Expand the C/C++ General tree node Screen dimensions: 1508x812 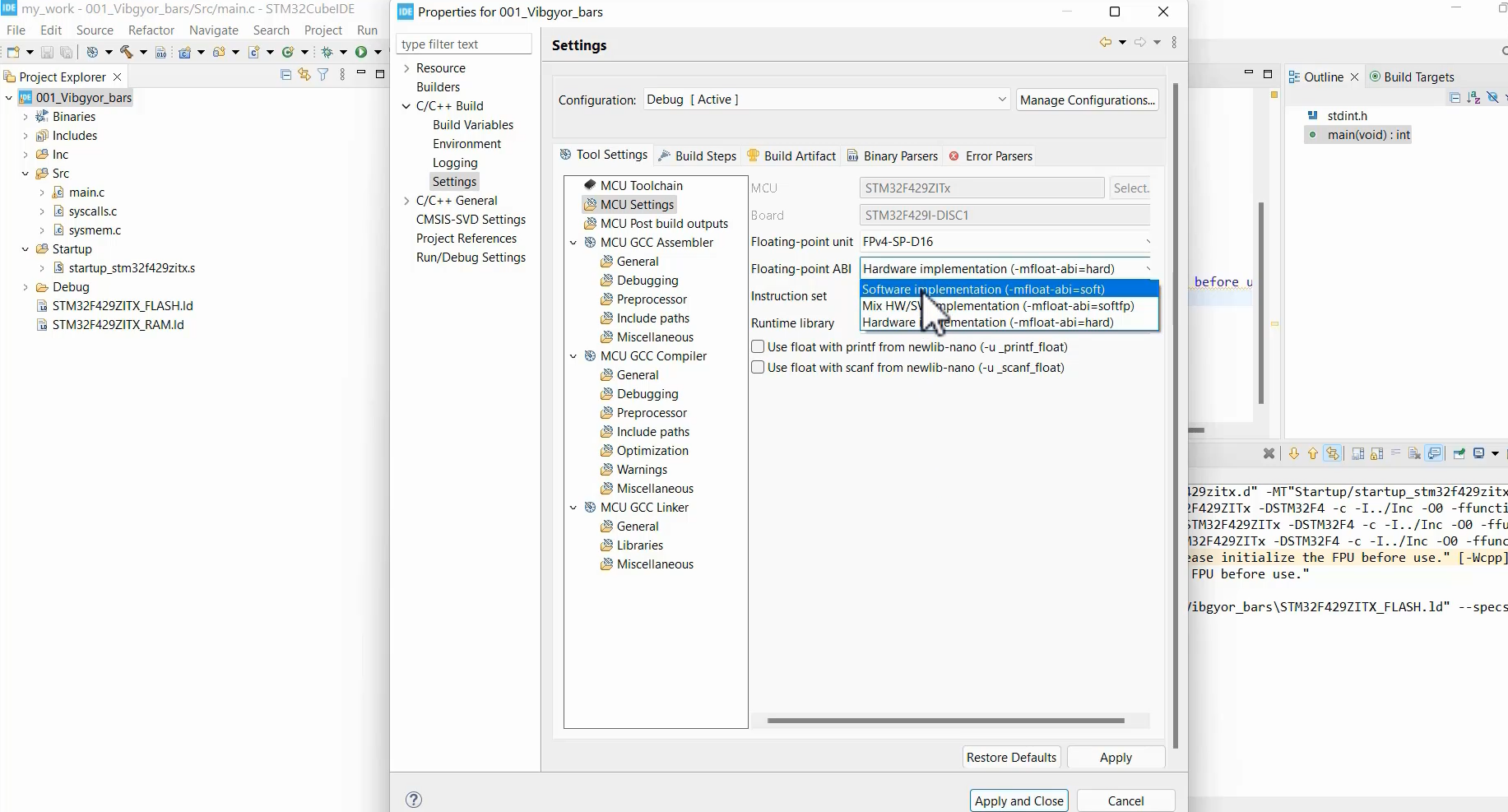(x=406, y=201)
